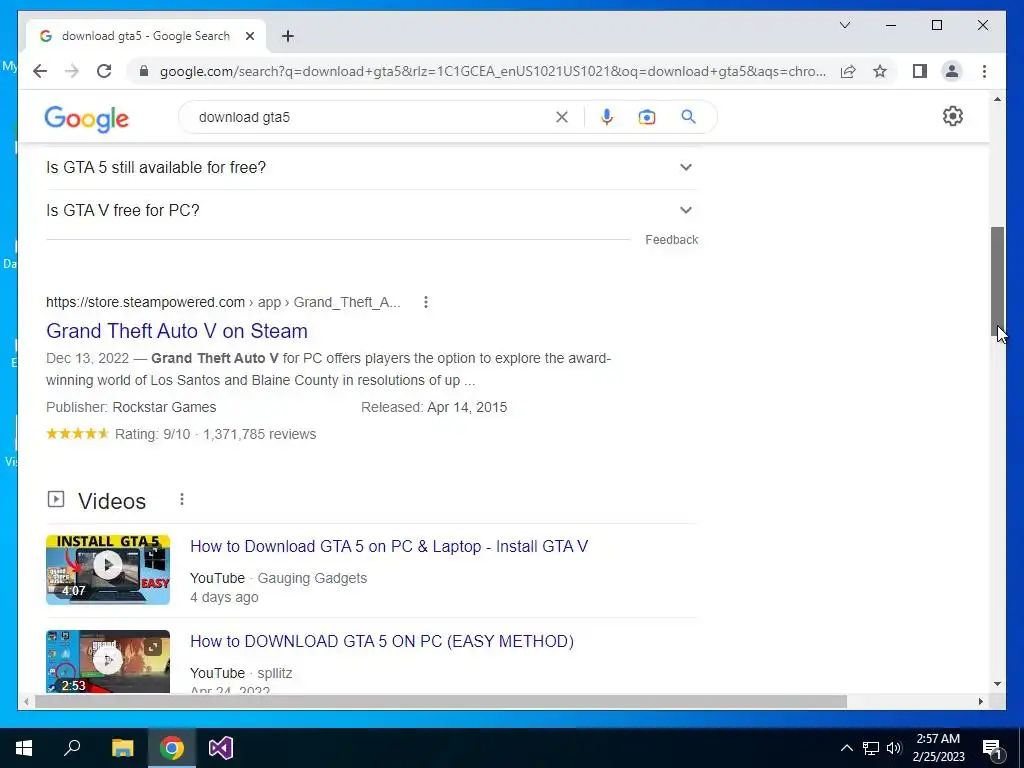Open options for Videos section
The width and height of the screenshot is (1024, 768).
[182, 500]
